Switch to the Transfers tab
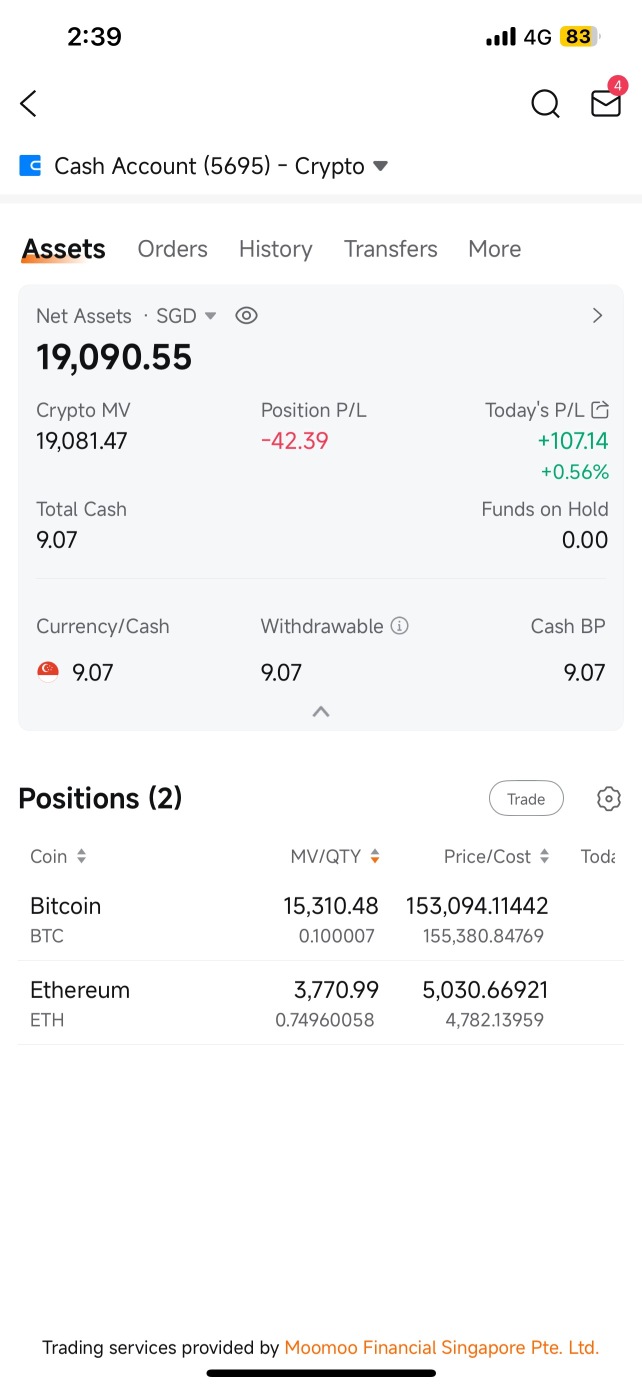Viewport: 642px width, 1389px height. pyautogui.click(x=391, y=249)
